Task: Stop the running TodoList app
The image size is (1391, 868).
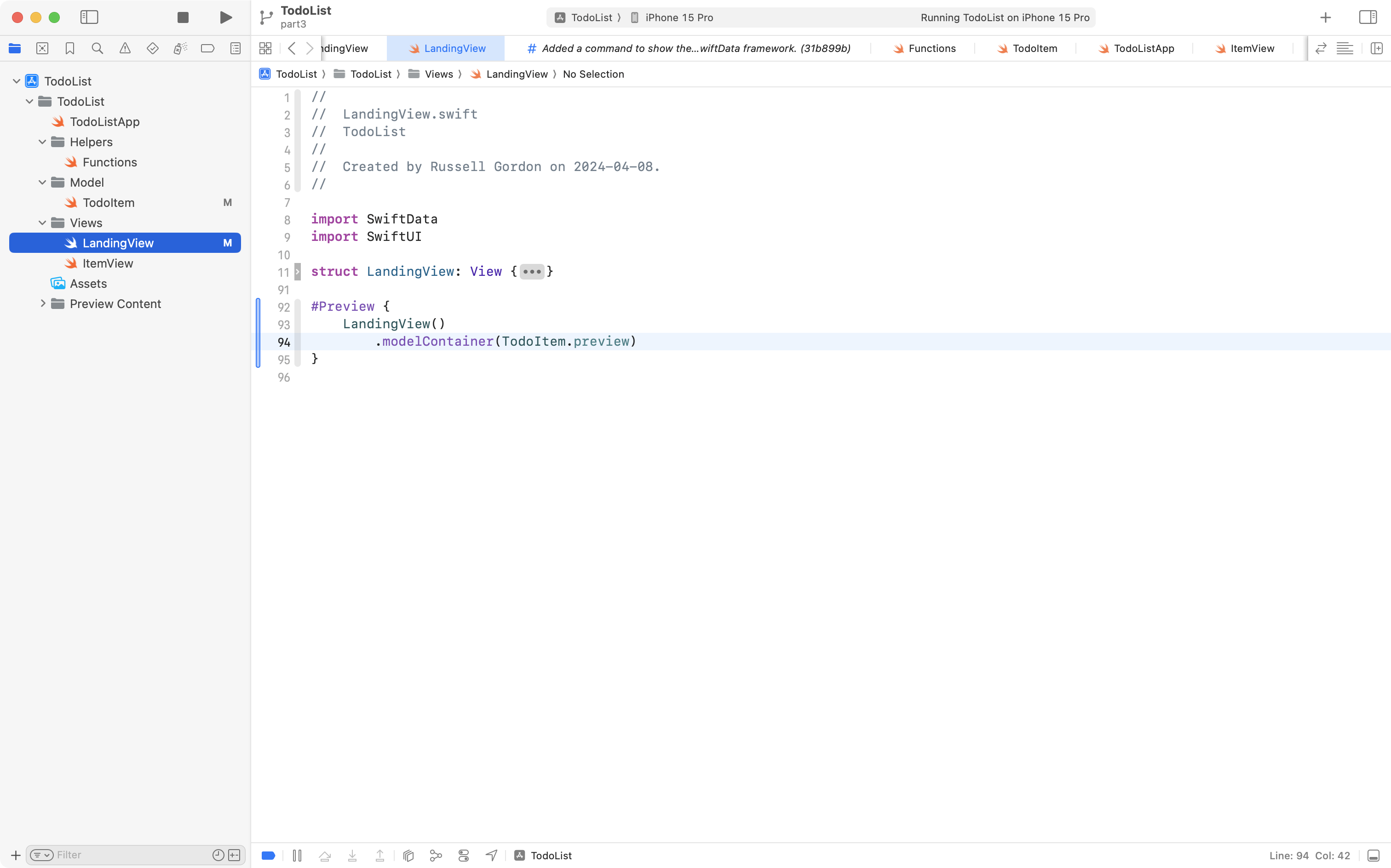Action: [183, 17]
